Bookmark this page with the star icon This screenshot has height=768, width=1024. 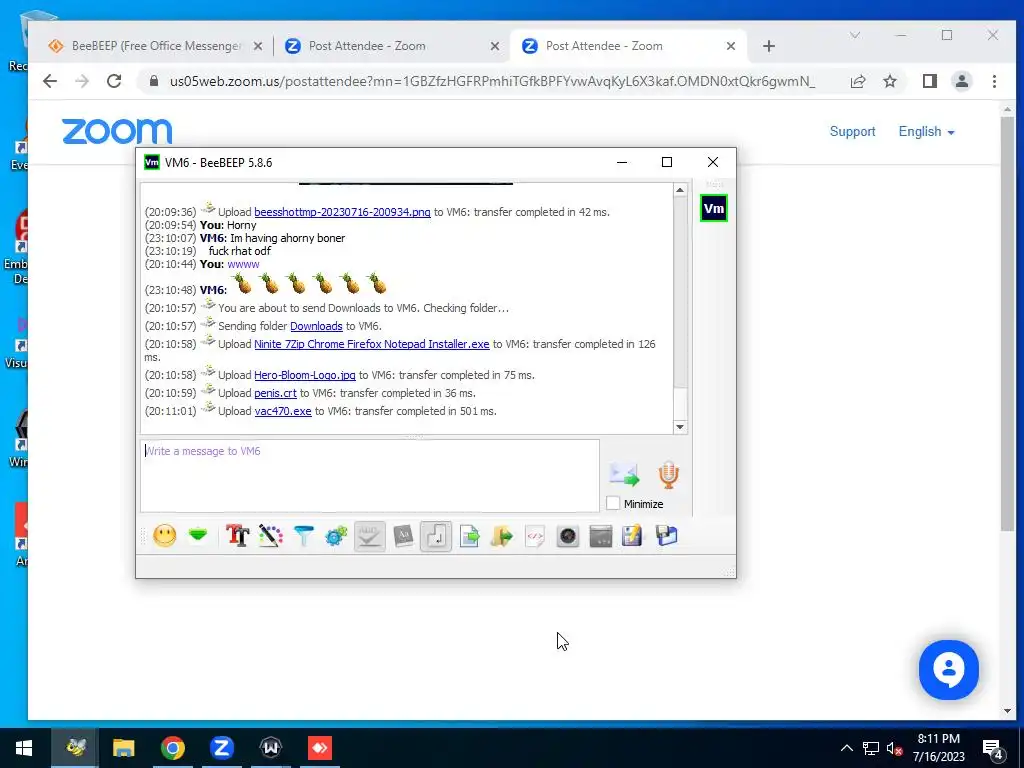(889, 81)
